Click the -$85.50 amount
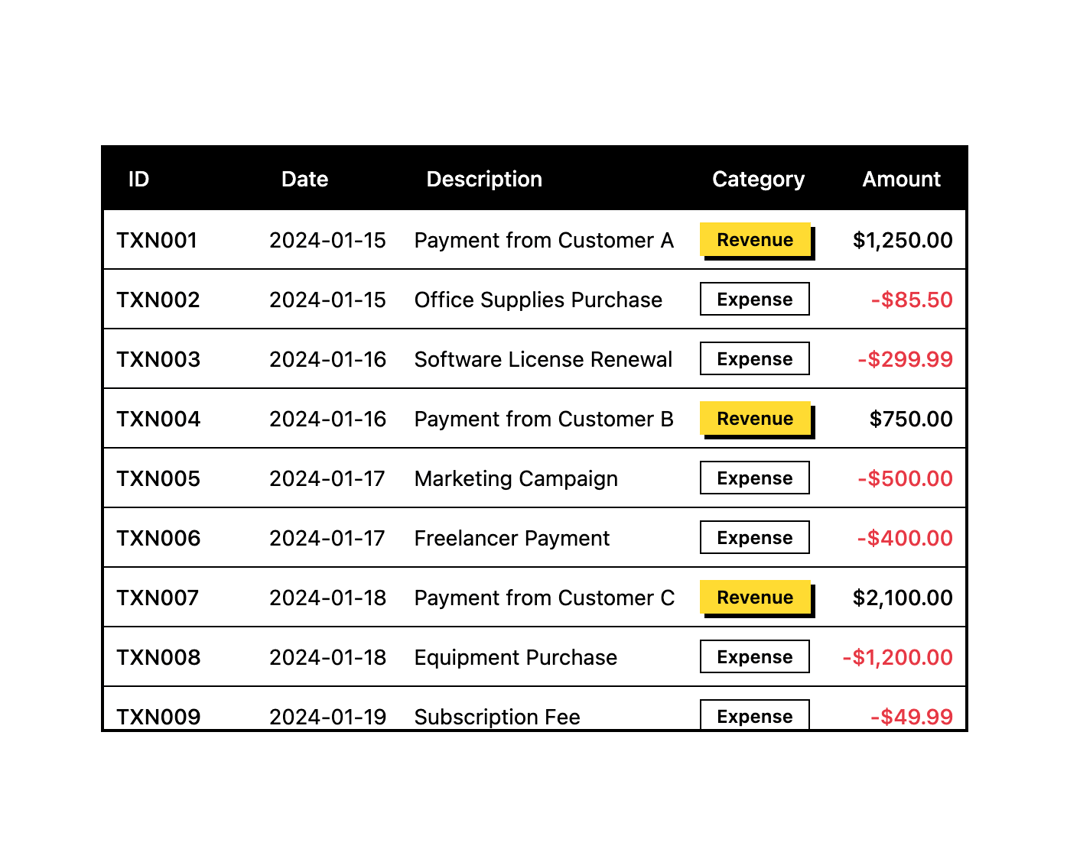 tap(911, 300)
